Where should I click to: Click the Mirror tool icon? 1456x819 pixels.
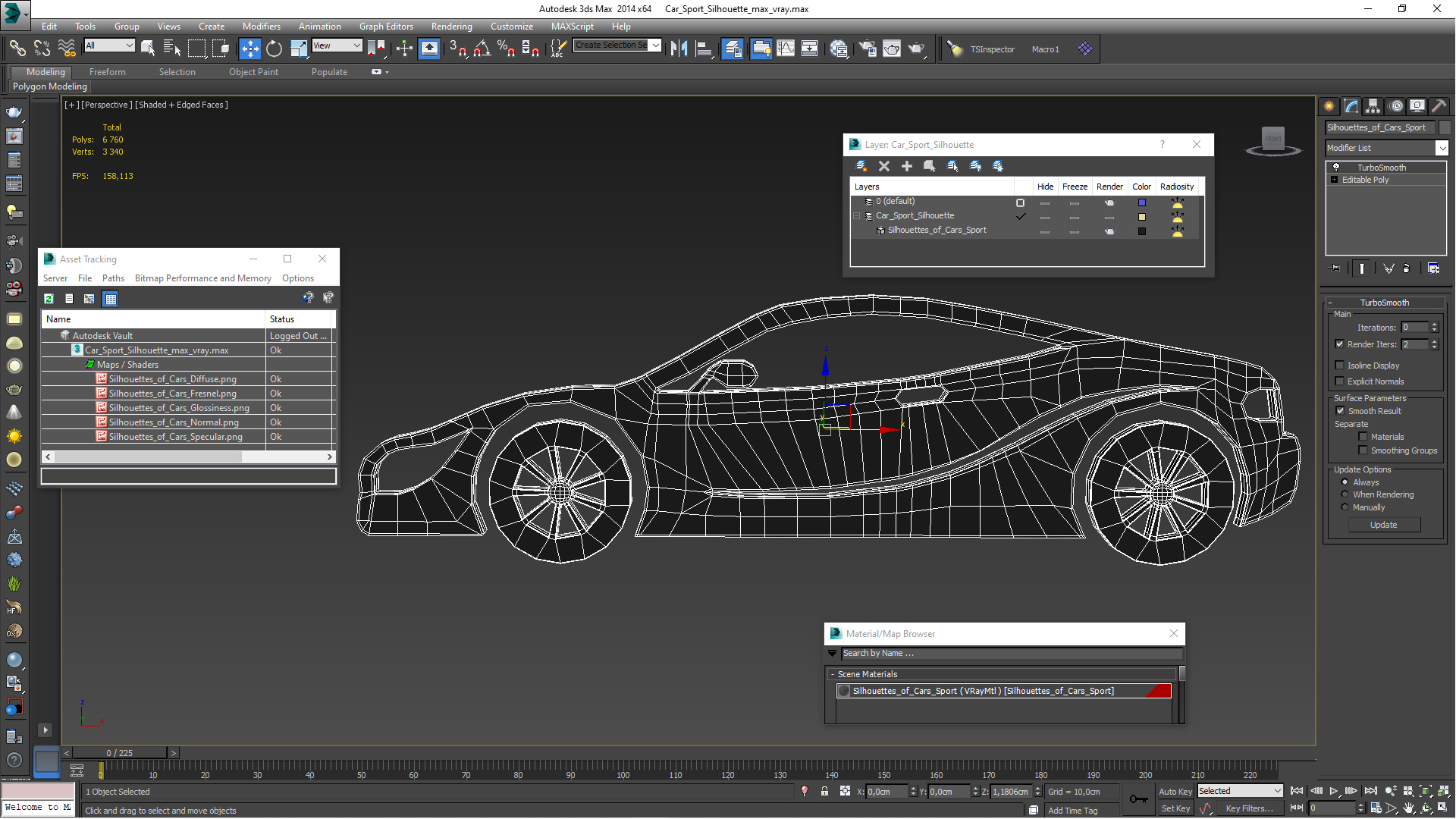pyautogui.click(x=679, y=49)
